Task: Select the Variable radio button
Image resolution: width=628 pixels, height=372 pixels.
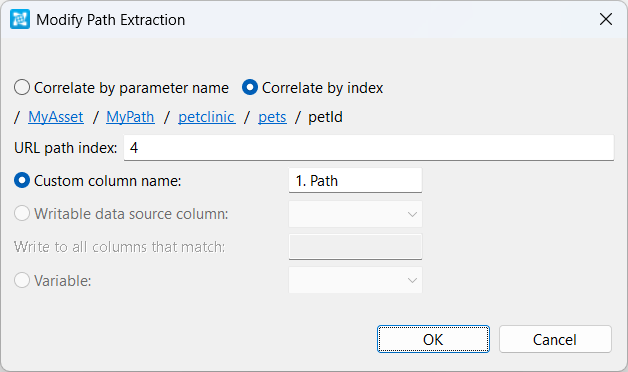Action: pyautogui.click(x=52, y=280)
